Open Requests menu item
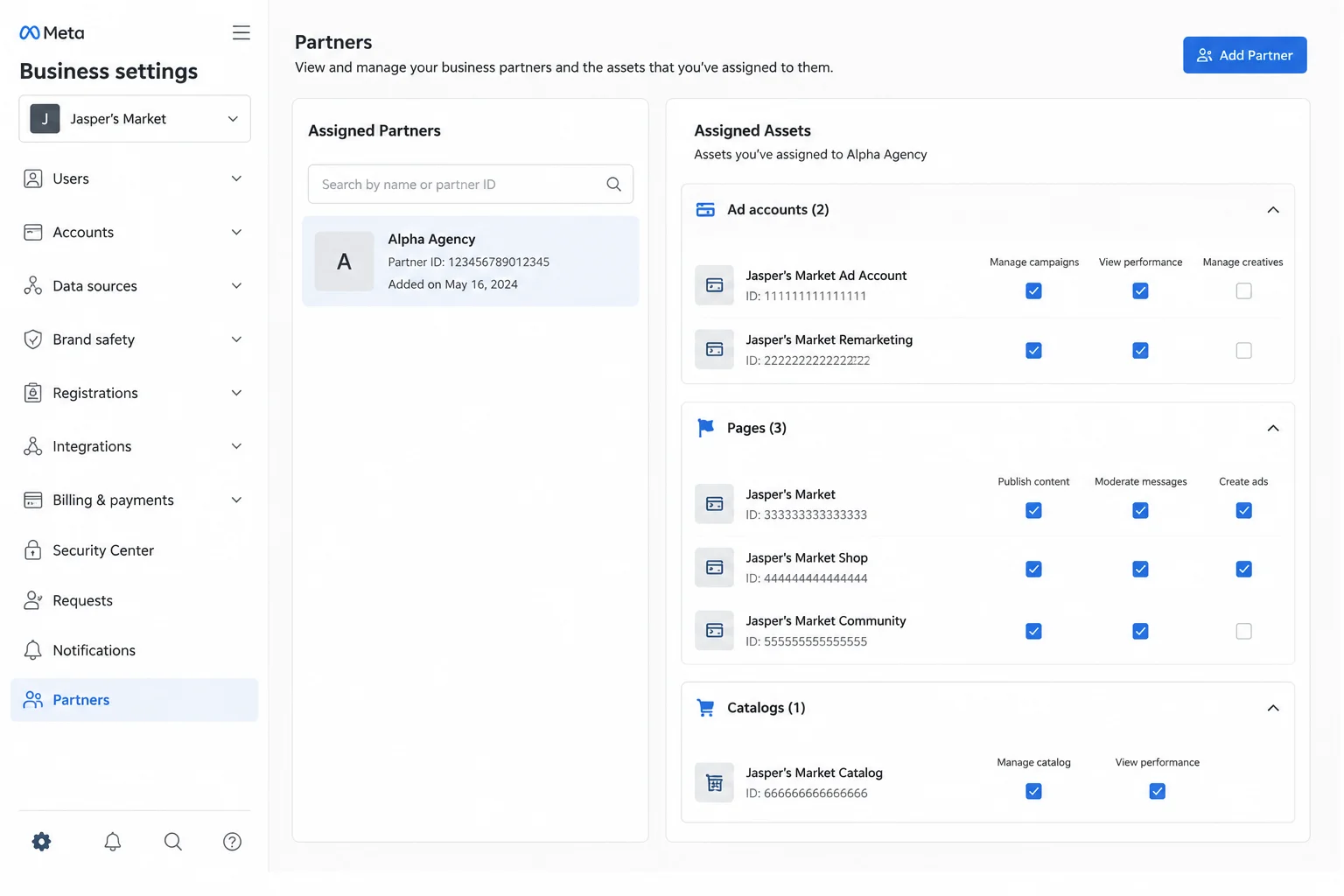 [134, 600]
